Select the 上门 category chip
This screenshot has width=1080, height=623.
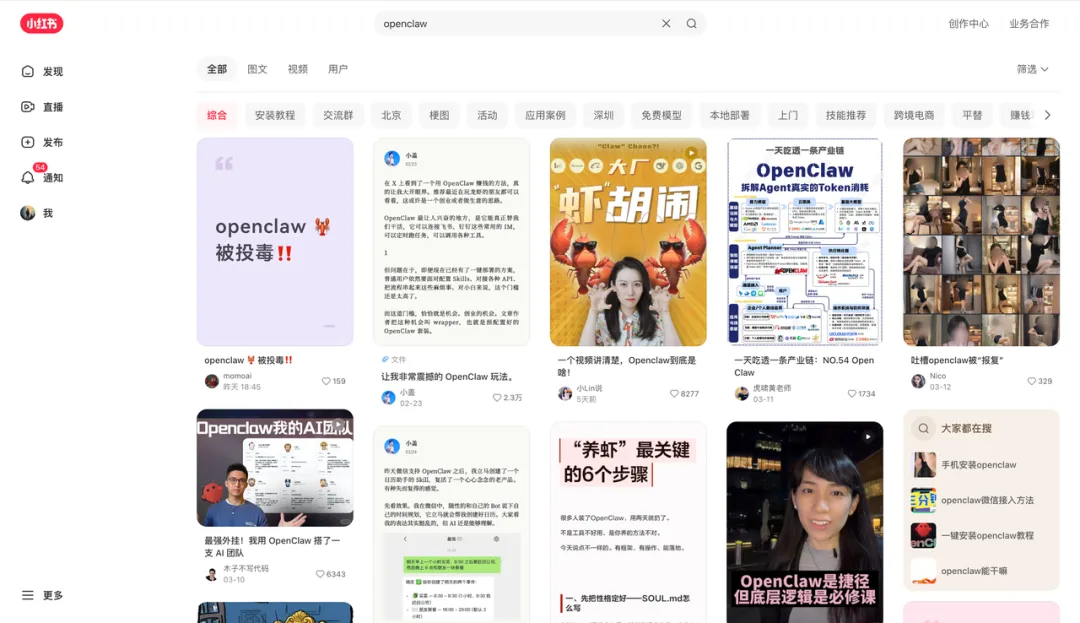[x=788, y=115]
